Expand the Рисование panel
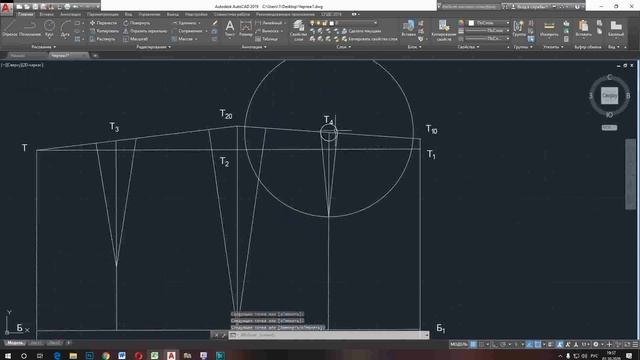Image resolution: width=640 pixels, height=360 pixels. 44,47
